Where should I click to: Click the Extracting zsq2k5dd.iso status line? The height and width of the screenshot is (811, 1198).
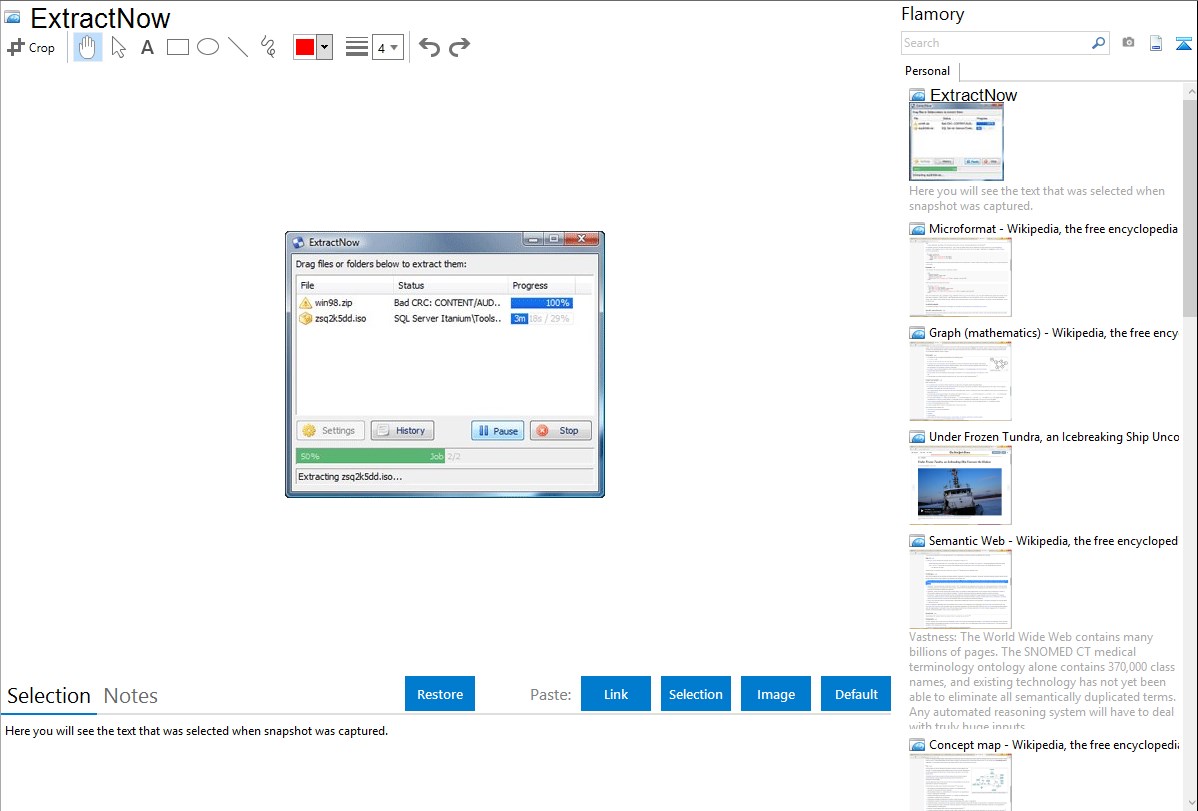(350, 476)
